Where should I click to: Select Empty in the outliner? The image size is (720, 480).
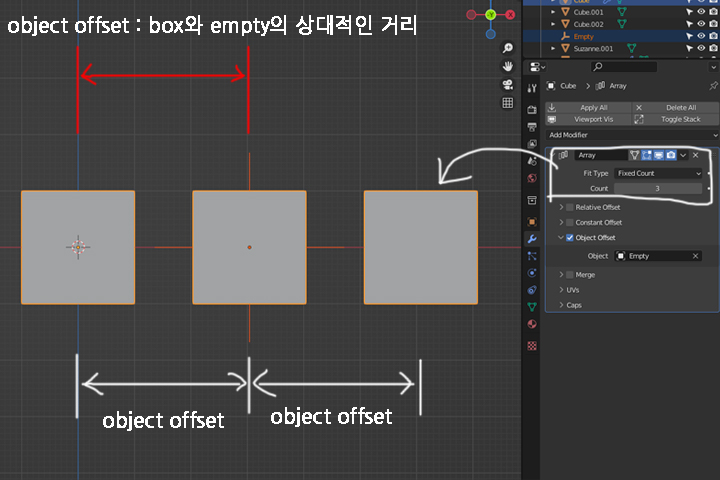tap(584, 36)
